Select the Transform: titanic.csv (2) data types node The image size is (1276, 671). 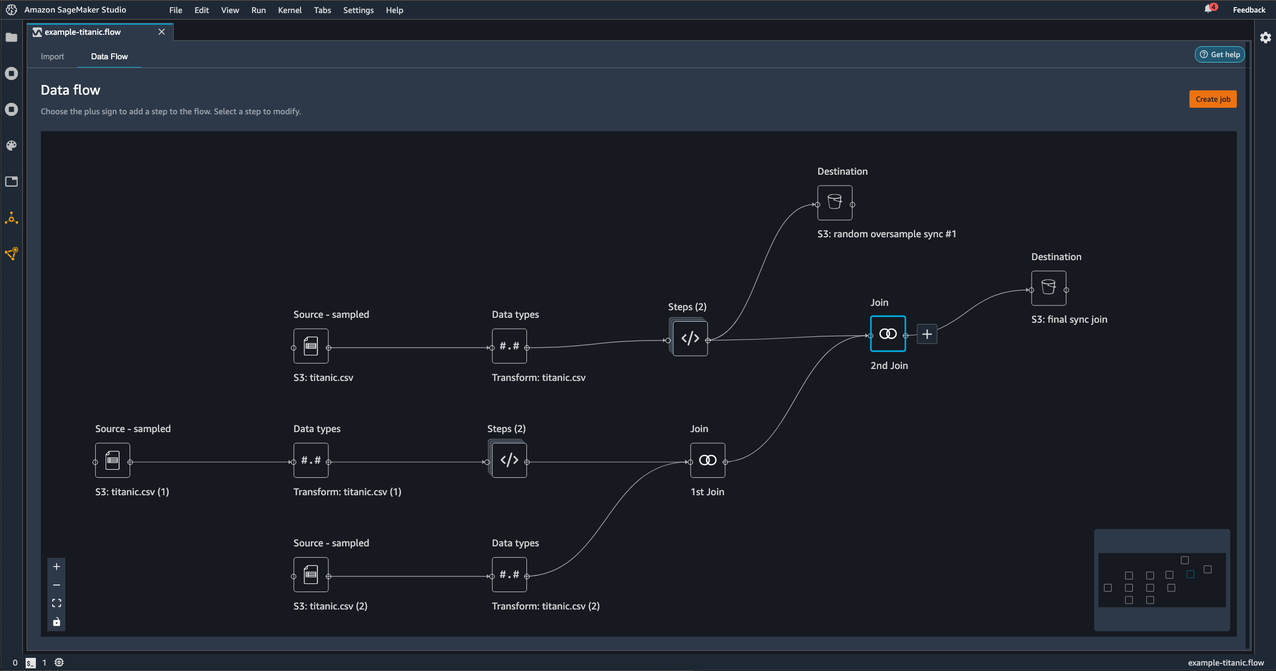509,575
